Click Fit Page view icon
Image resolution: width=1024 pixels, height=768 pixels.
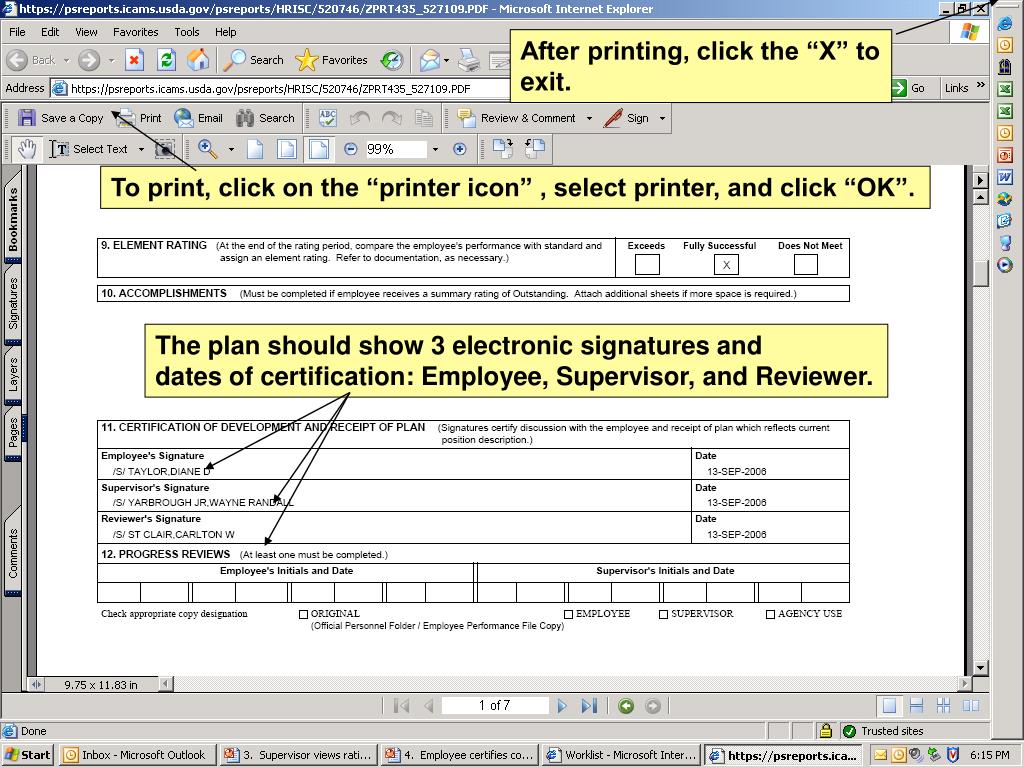click(x=287, y=149)
